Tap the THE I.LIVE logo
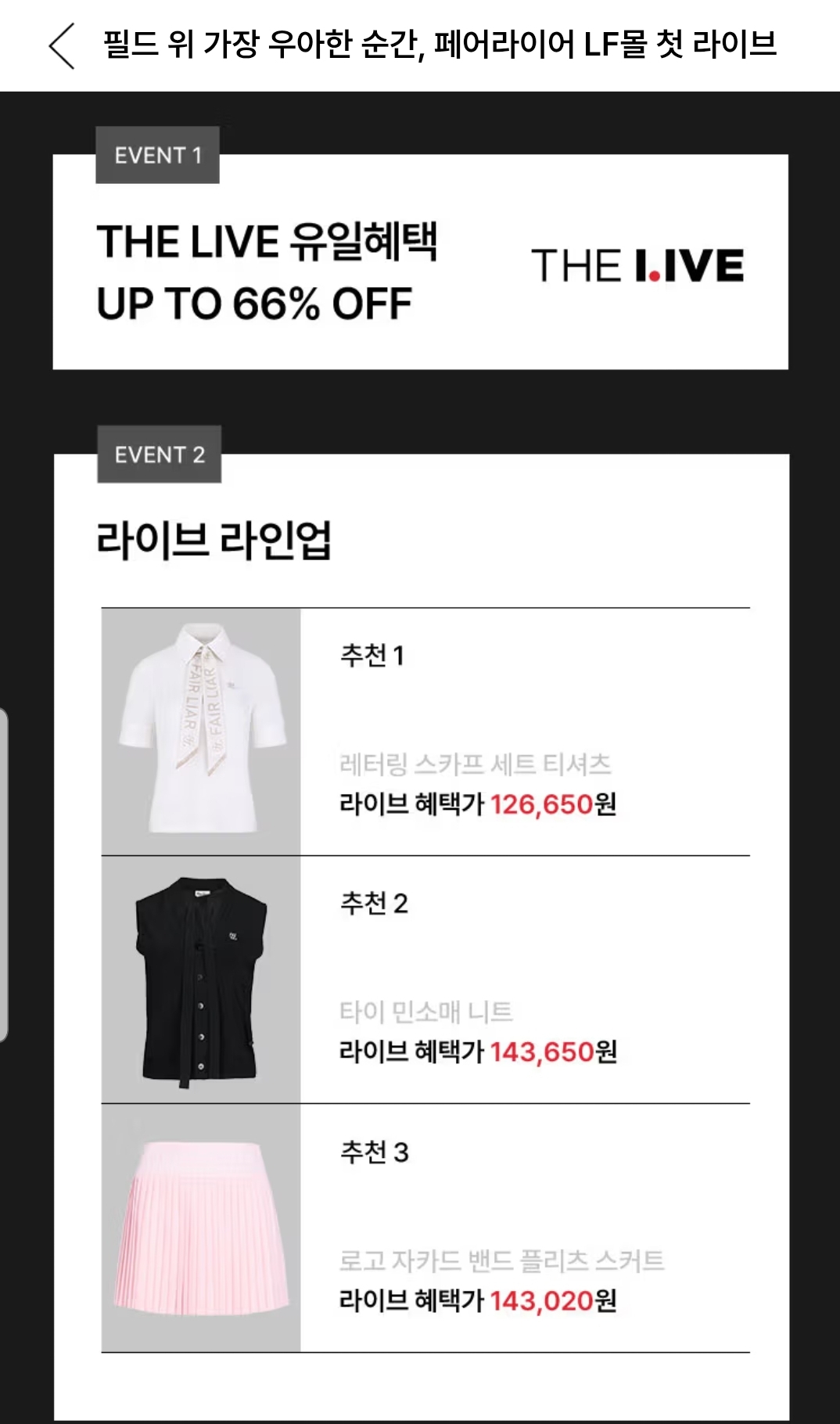 (x=637, y=265)
